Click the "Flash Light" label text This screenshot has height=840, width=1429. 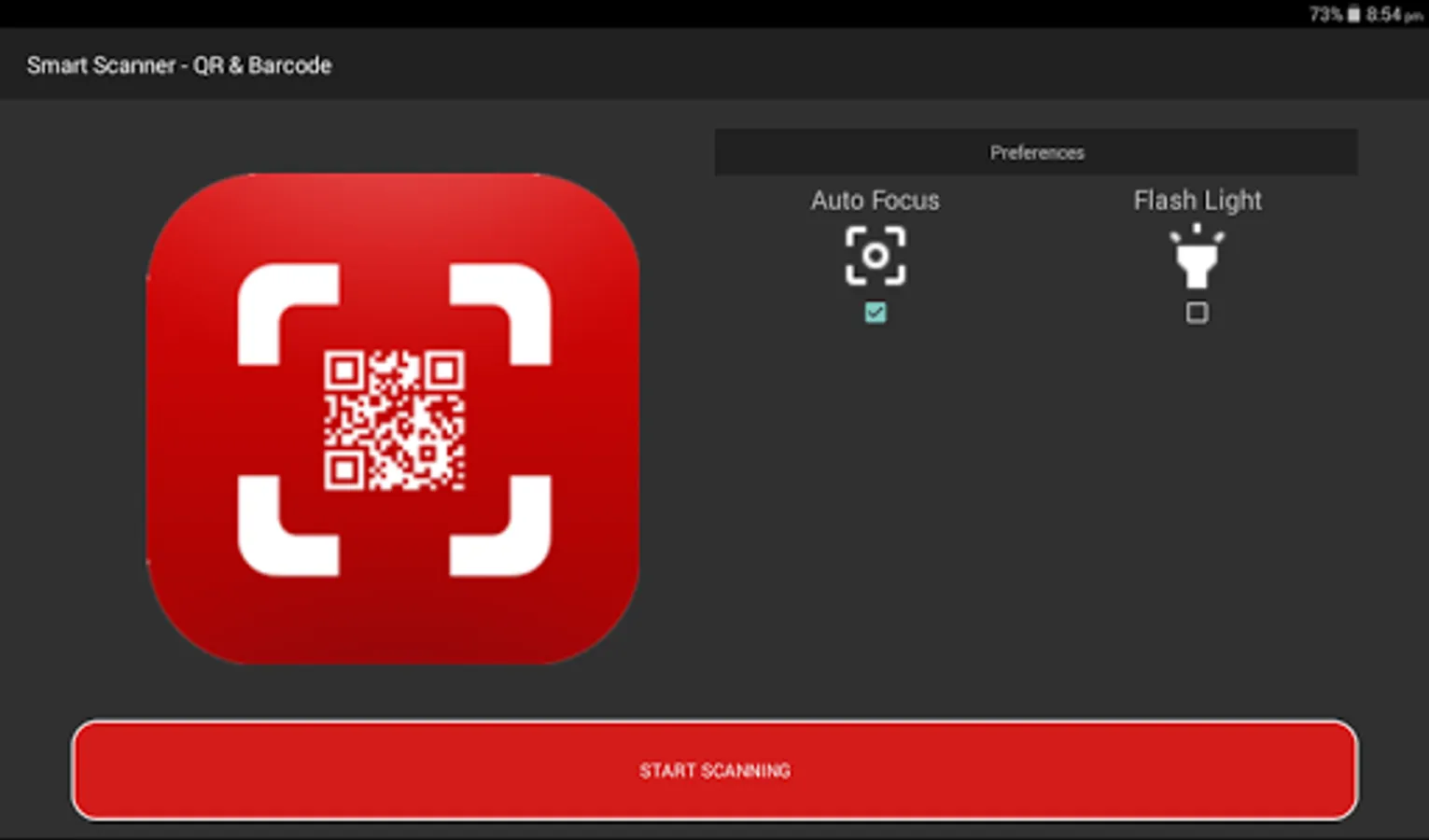pyautogui.click(x=1198, y=201)
